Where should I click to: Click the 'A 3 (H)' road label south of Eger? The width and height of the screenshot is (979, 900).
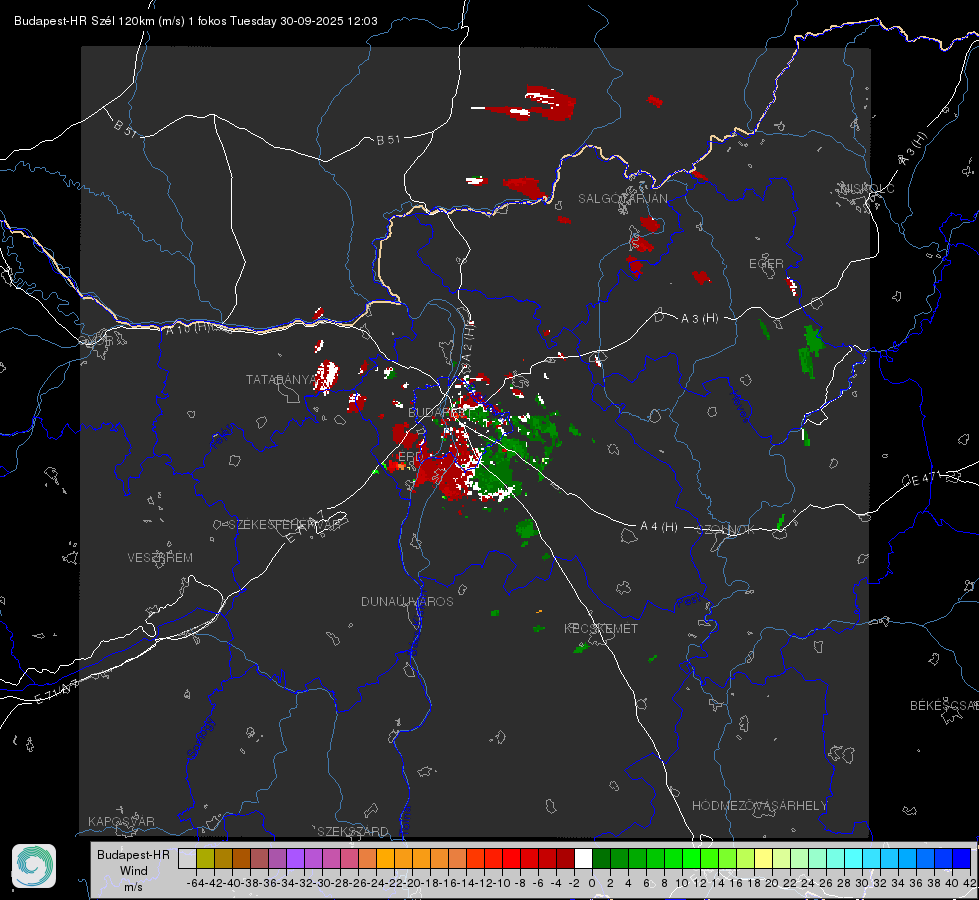tap(699, 319)
